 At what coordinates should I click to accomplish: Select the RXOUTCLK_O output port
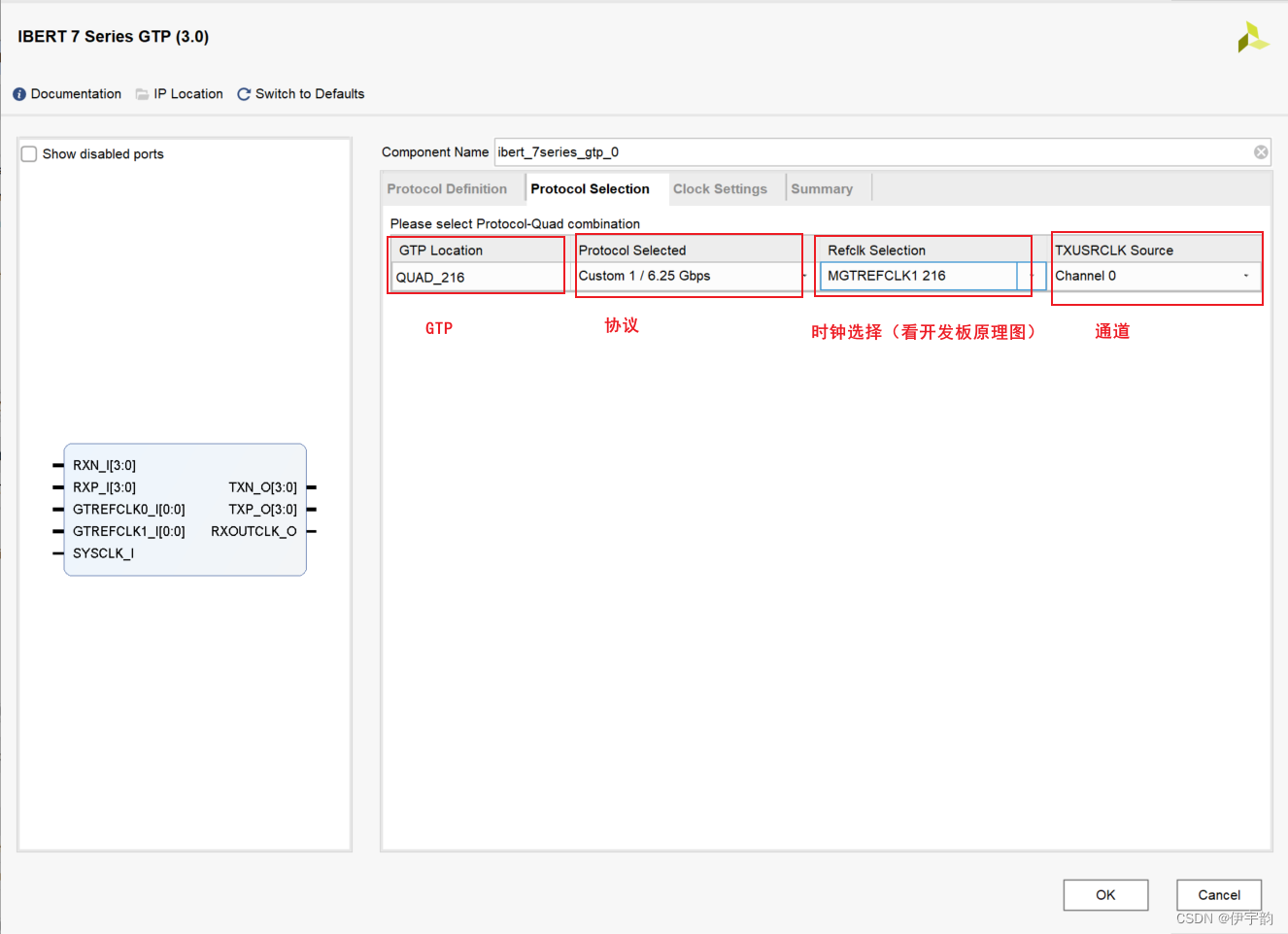point(254,531)
